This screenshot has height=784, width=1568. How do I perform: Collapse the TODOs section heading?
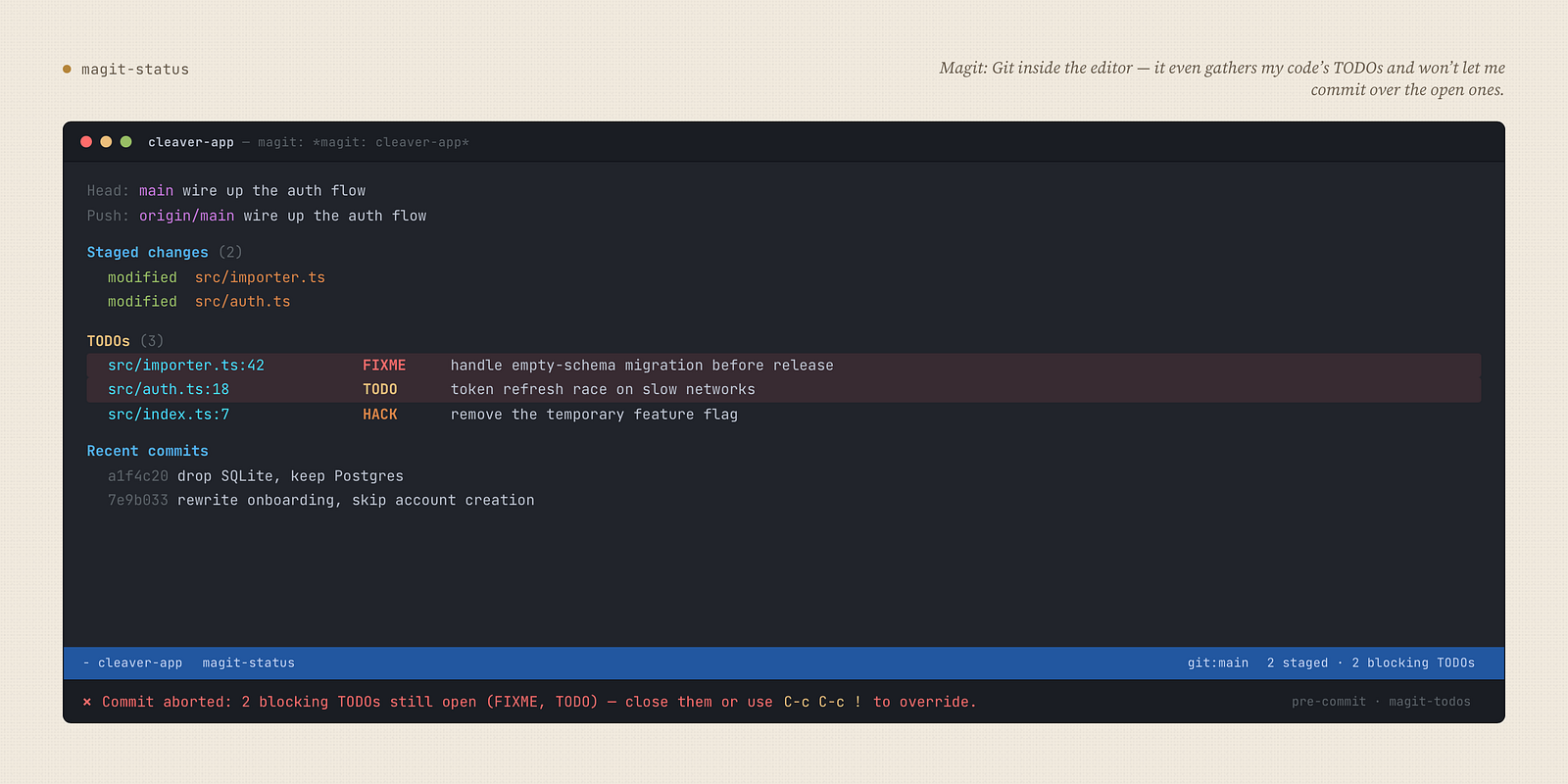[108, 341]
